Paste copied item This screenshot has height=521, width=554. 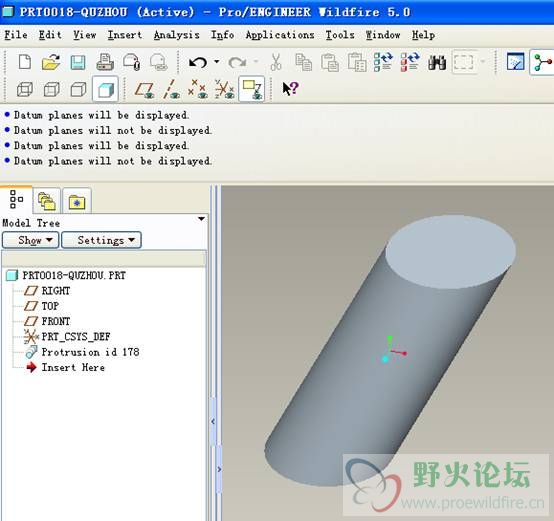[330, 63]
